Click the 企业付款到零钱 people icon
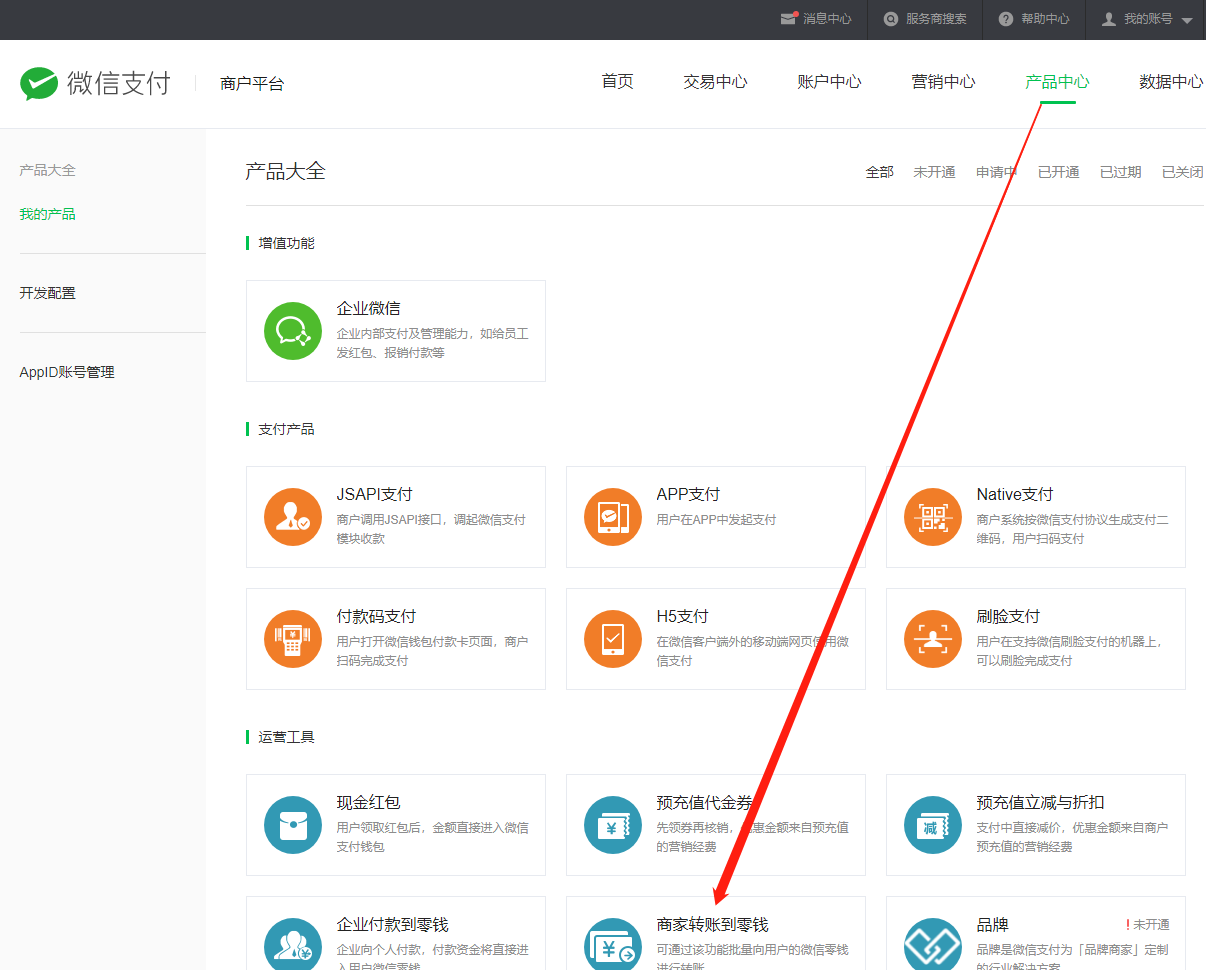Image resolution: width=1206 pixels, height=970 pixels. pos(293,944)
